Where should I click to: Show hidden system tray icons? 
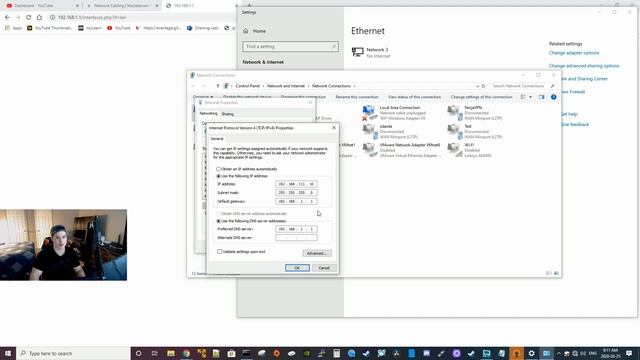point(559,353)
